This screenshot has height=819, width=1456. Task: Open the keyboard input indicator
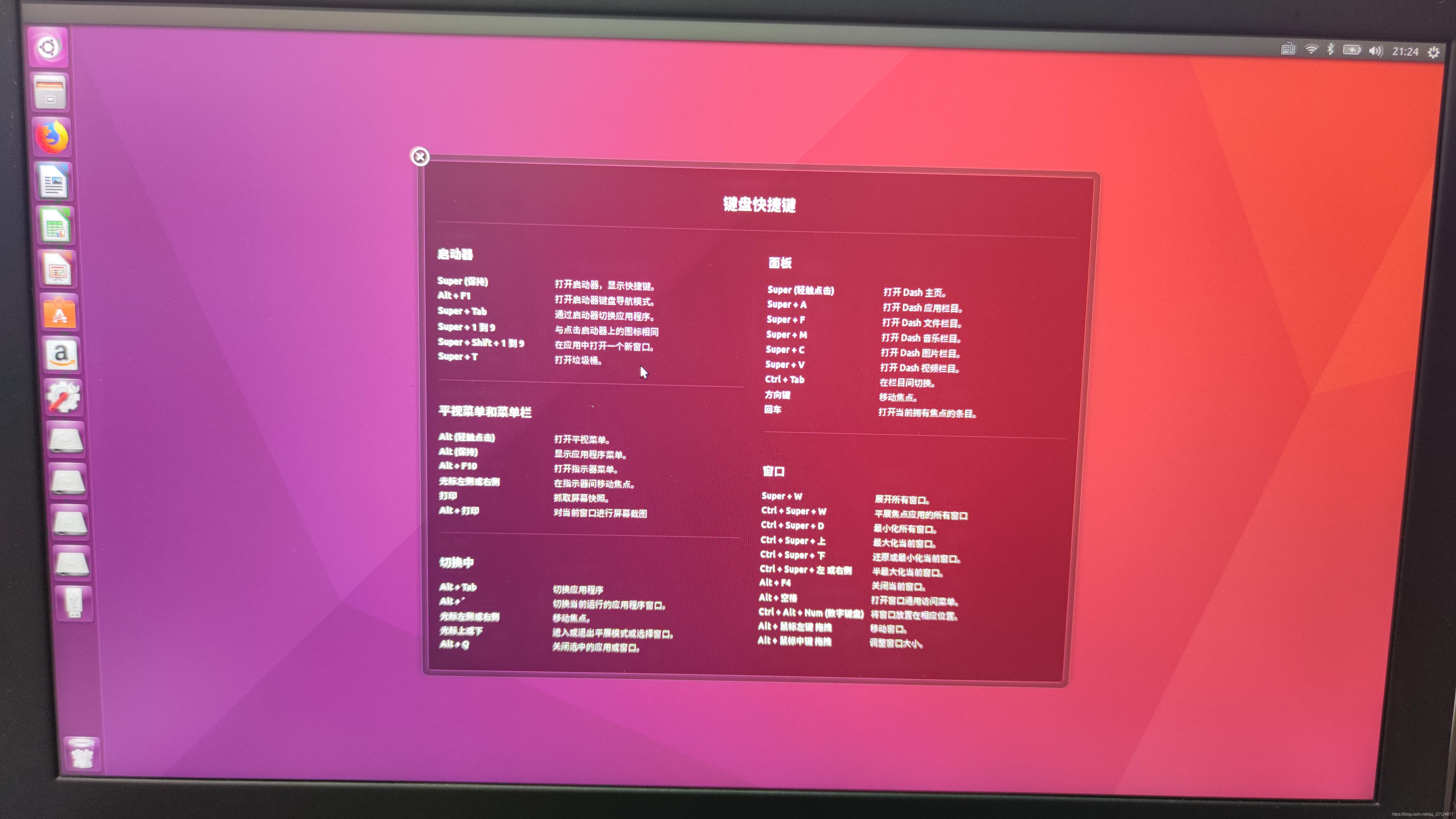click(x=1288, y=50)
